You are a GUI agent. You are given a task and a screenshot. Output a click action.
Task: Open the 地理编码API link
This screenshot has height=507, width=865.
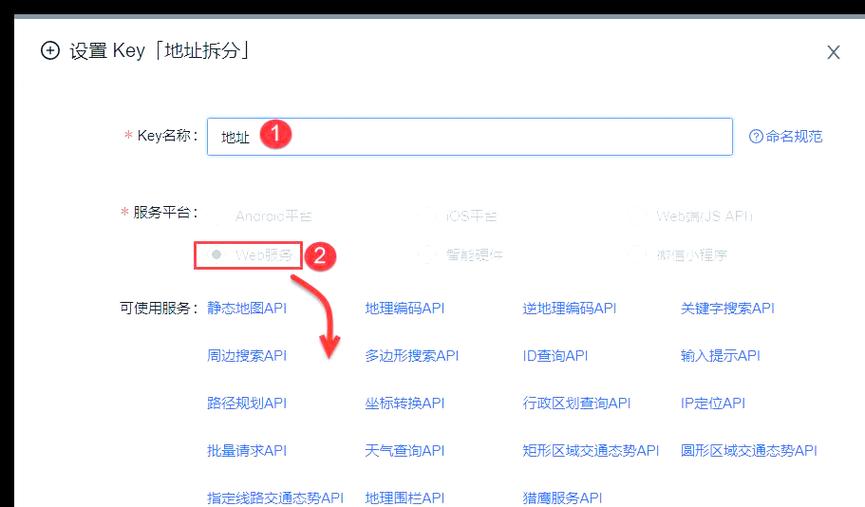pos(405,308)
